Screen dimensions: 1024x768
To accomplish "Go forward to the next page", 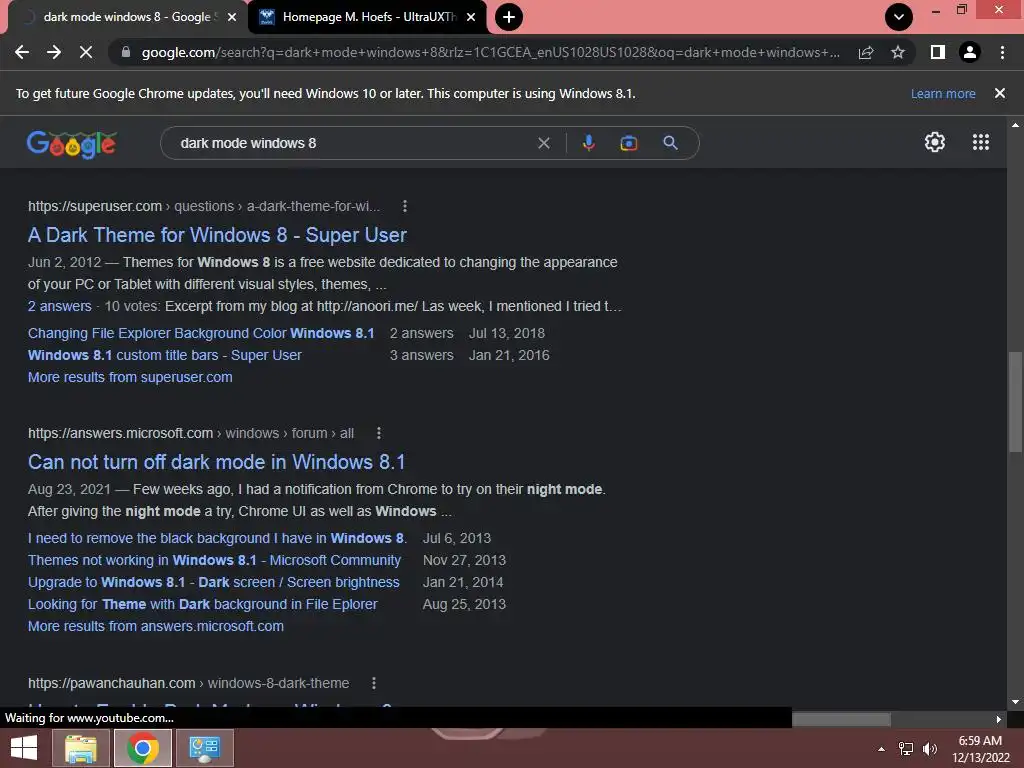I will (54, 52).
